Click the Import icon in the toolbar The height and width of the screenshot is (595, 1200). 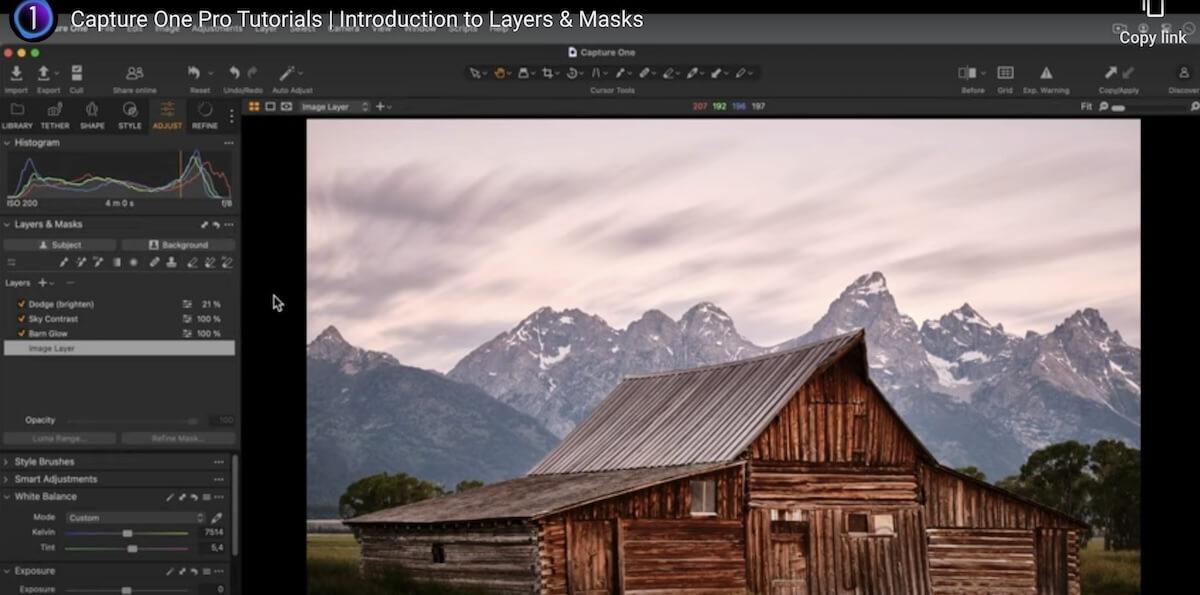16,73
